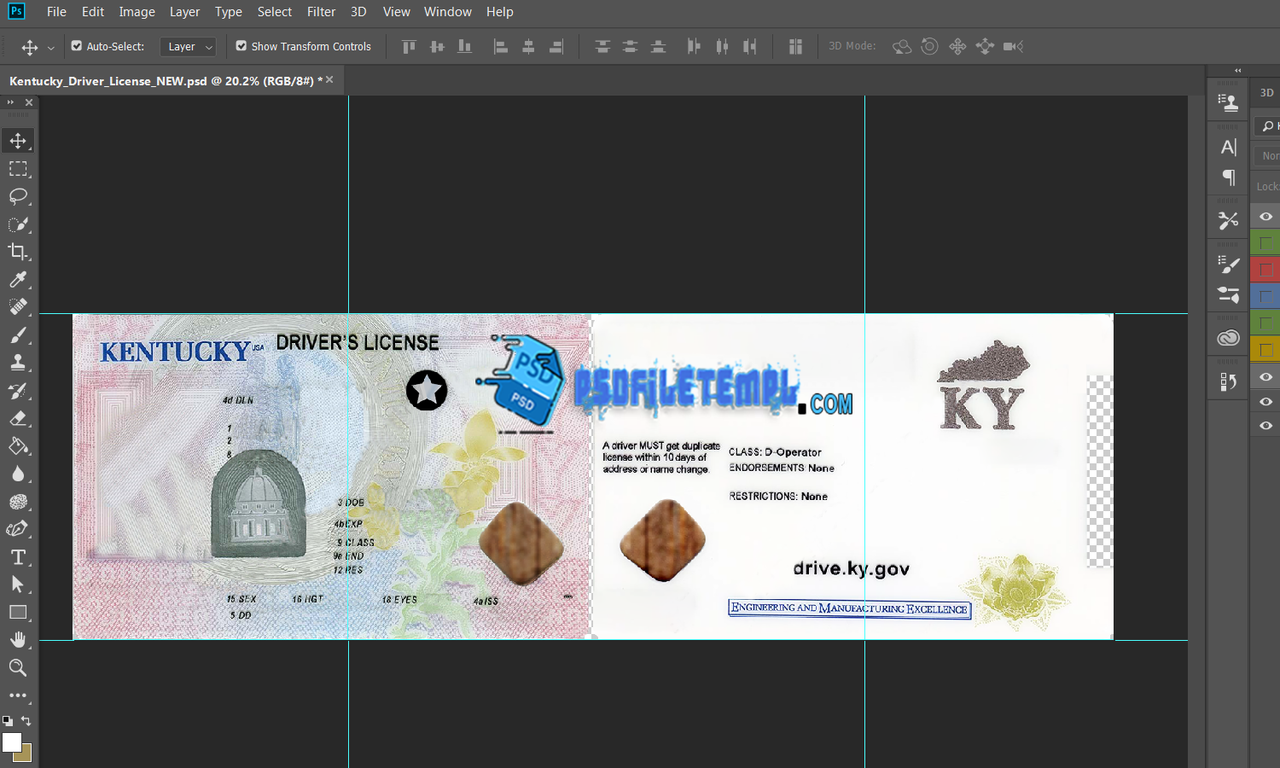Show the yellow-labeled layer
This screenshot has height=768, width=1280.
[x=1266, y=350]
